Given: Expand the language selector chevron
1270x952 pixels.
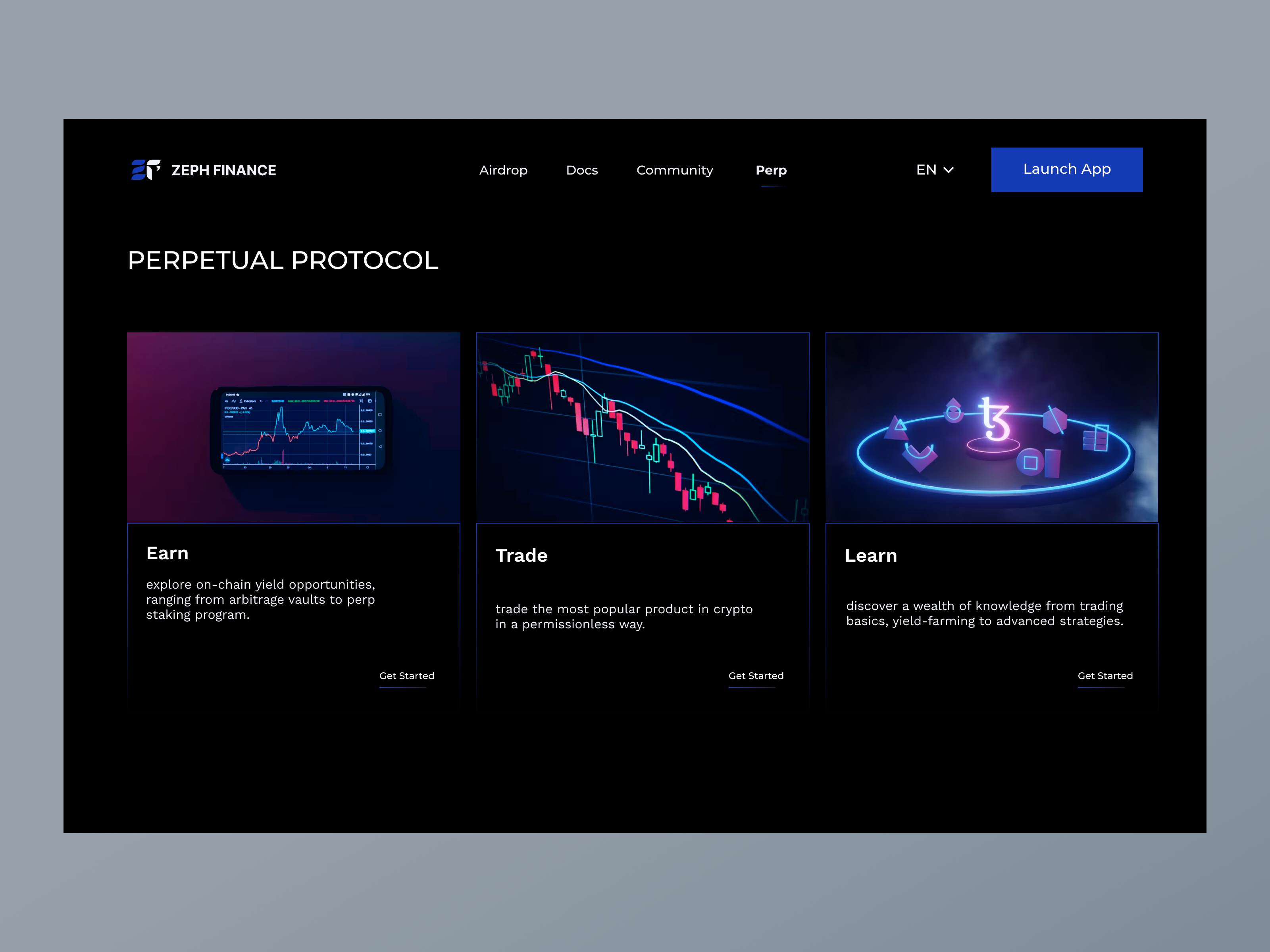Looking at the screenshot, I should pos(948,170).
